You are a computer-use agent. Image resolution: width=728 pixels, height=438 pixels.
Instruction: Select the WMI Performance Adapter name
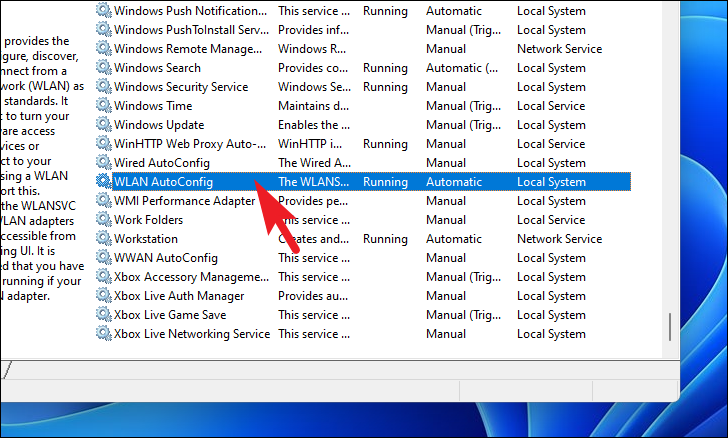(x=184, y=201)
